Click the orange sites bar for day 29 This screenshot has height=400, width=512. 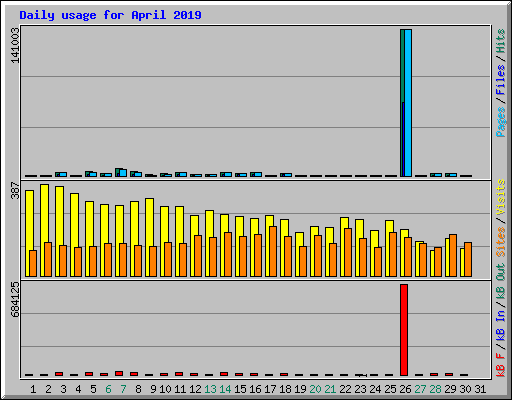[453, 255]
